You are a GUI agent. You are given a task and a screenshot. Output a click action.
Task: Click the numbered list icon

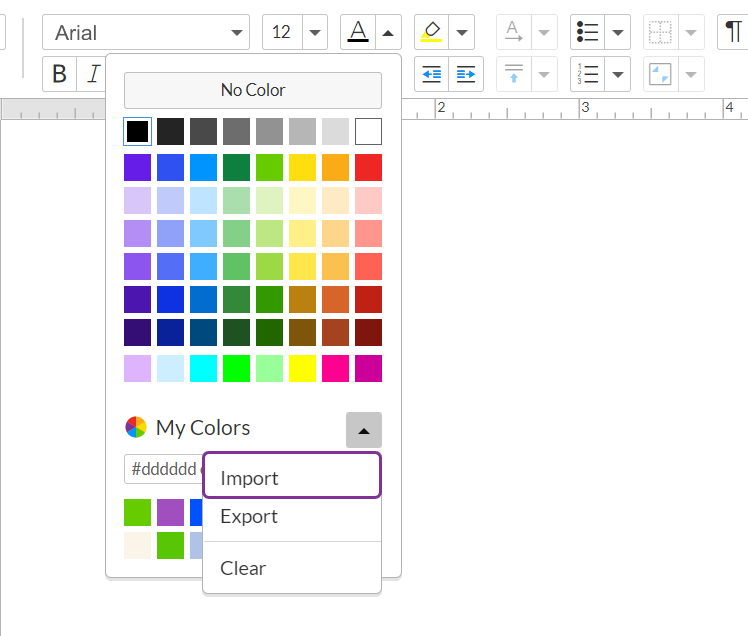click(x=587, y=74)
